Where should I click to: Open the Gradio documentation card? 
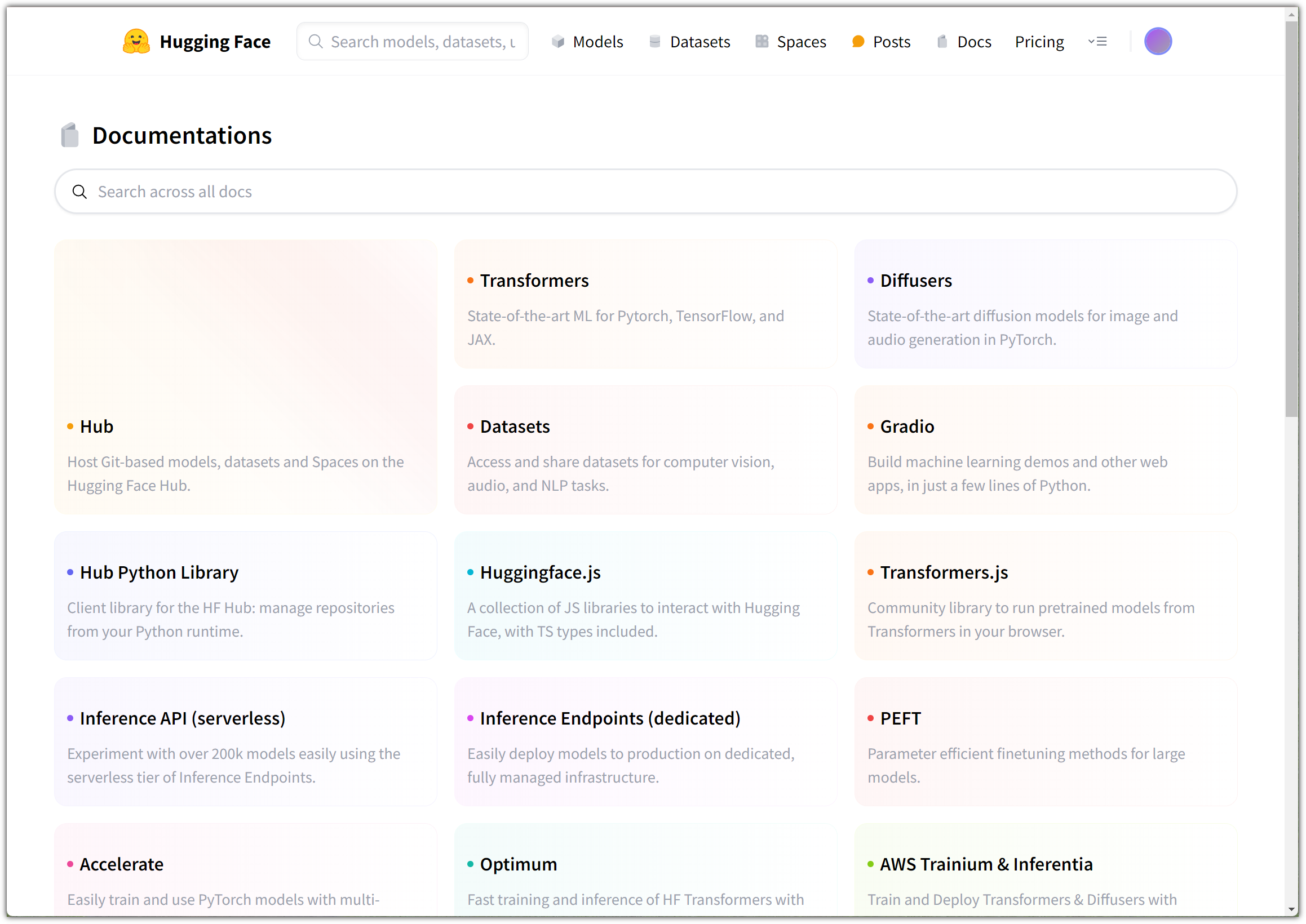pyautogui.click(x=1045, y=450)
